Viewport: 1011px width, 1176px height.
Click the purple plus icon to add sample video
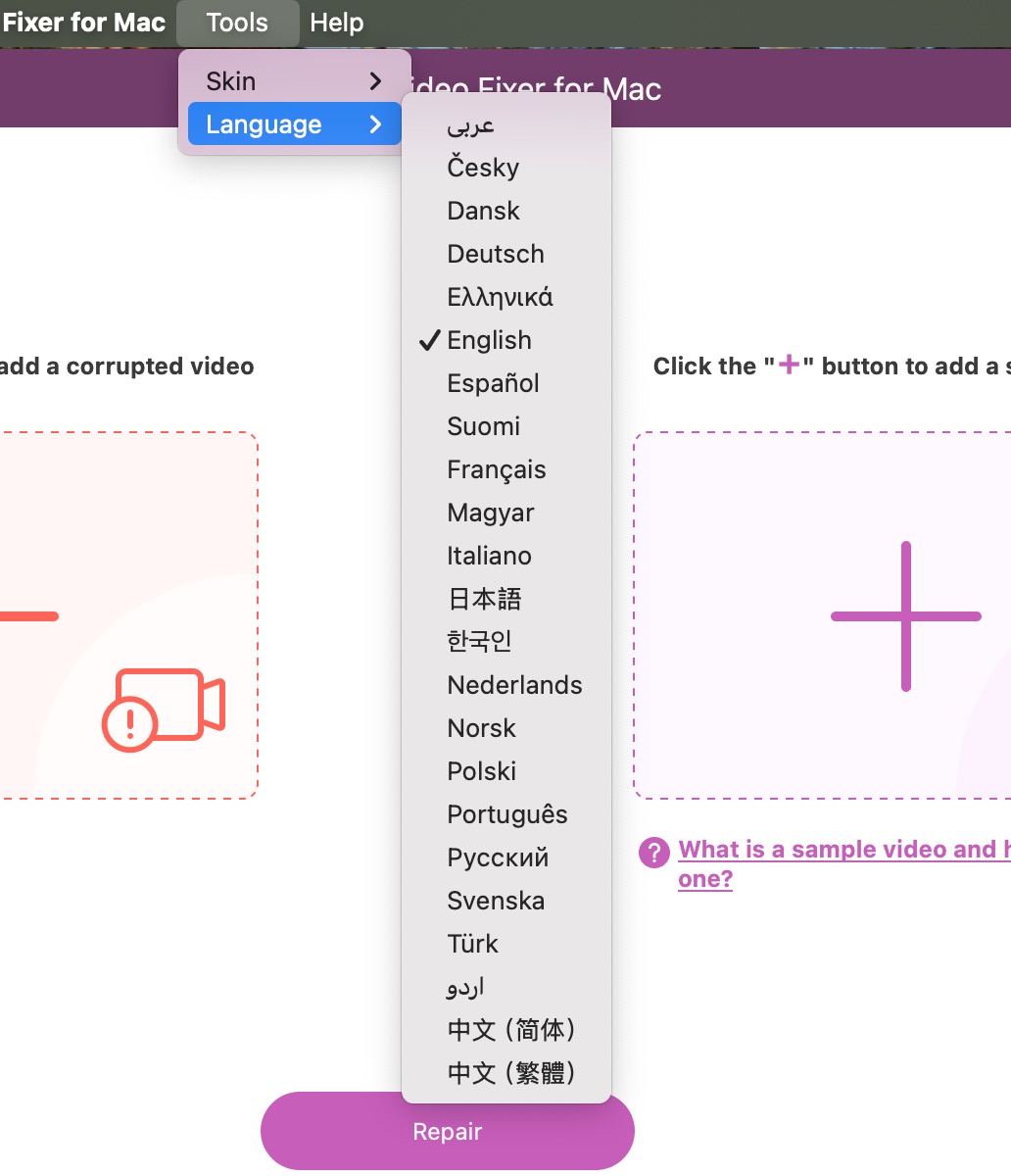[905, 616]
